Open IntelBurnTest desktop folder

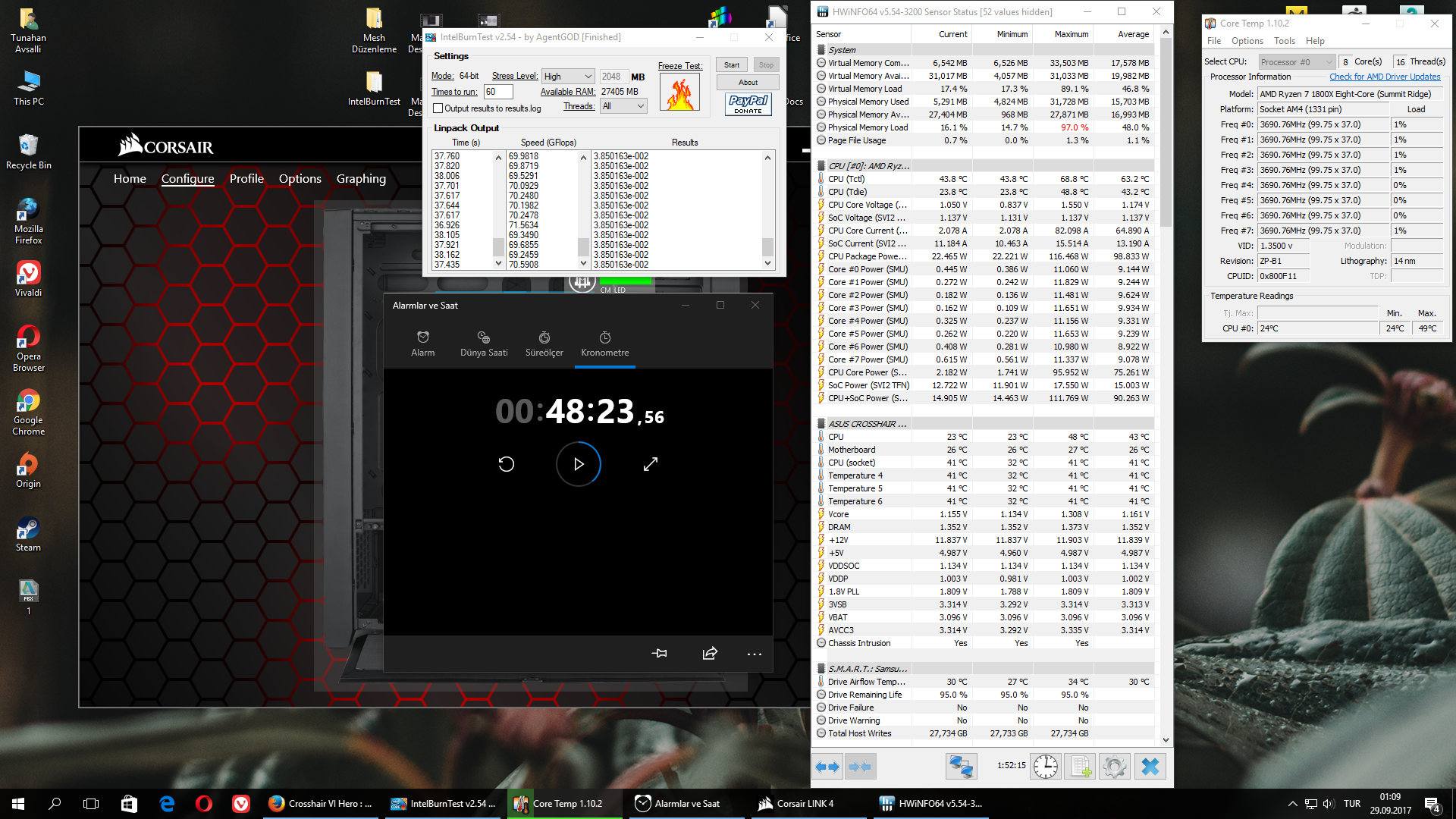tap(374, 88)
